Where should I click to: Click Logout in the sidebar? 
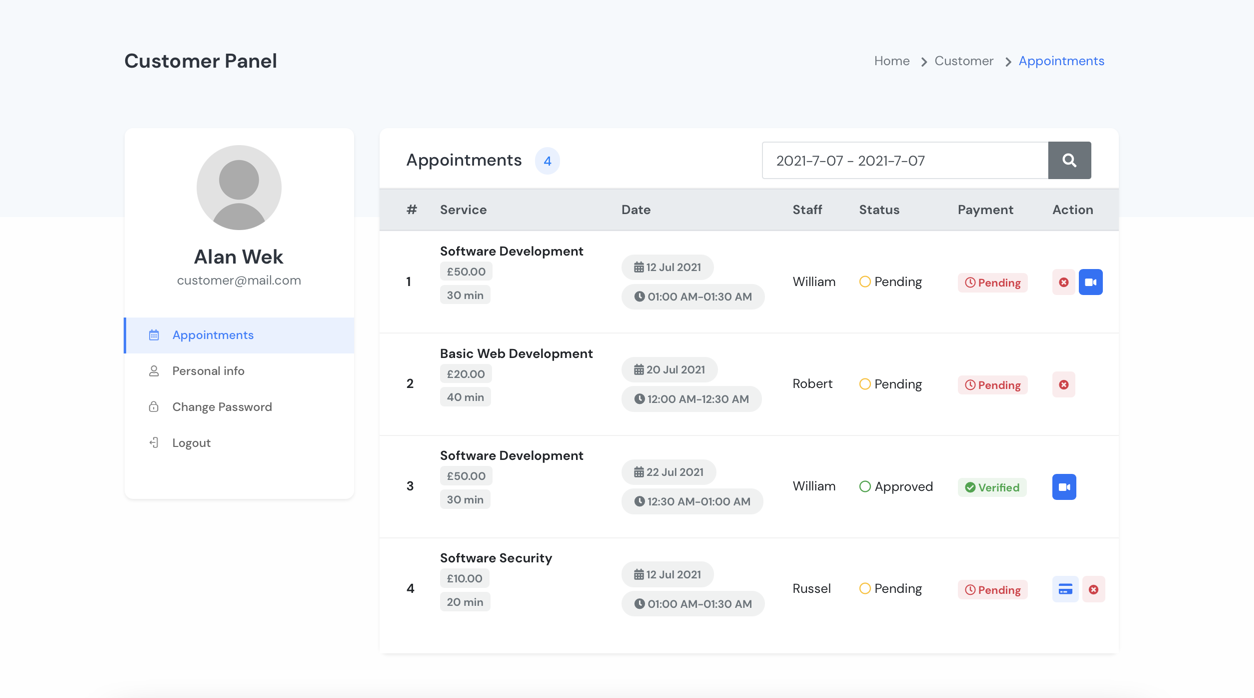click(x=191, y=443)
